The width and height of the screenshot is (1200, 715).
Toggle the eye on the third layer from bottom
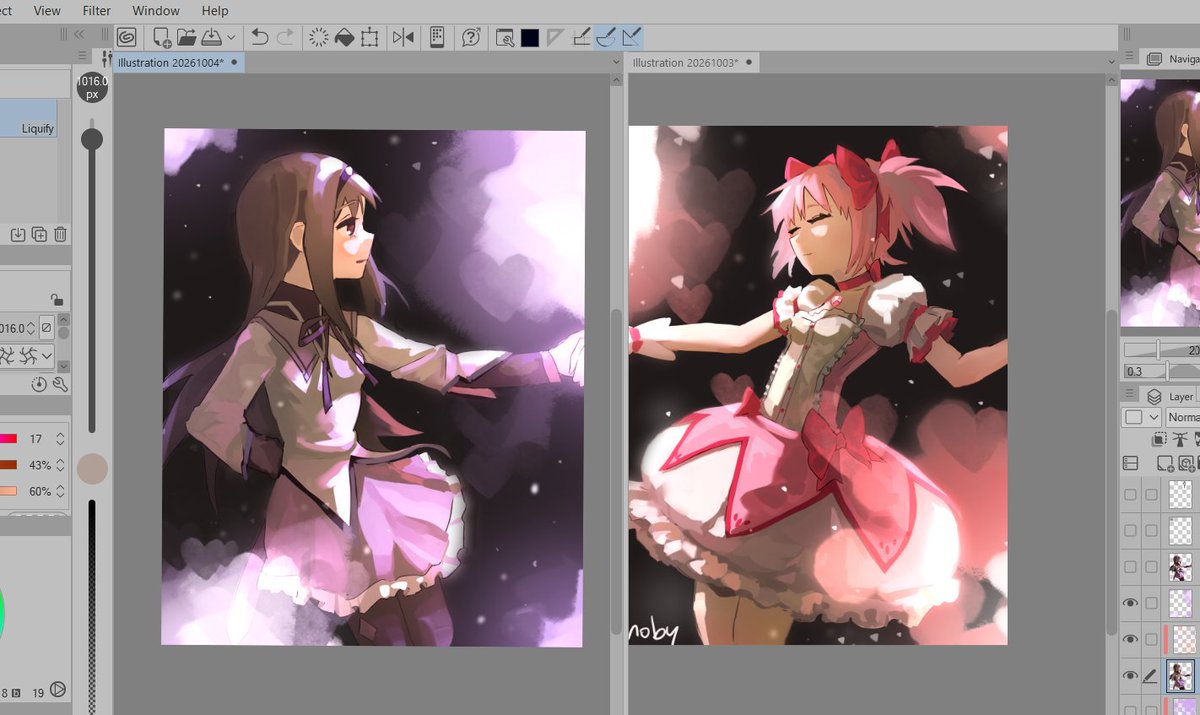[1131, 603]
